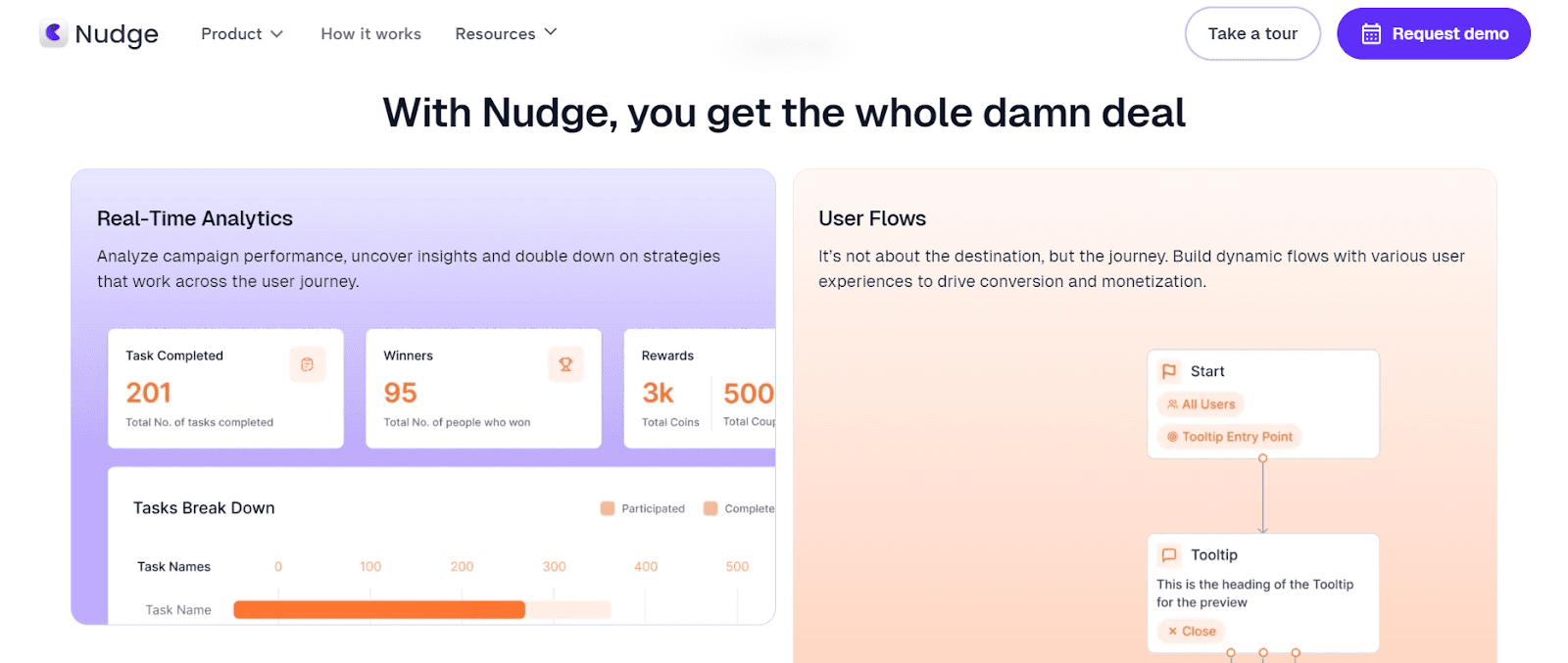
Task: Click the Tooltip node chat icon
Action: pyautogui.click(x=1169, y=555)
